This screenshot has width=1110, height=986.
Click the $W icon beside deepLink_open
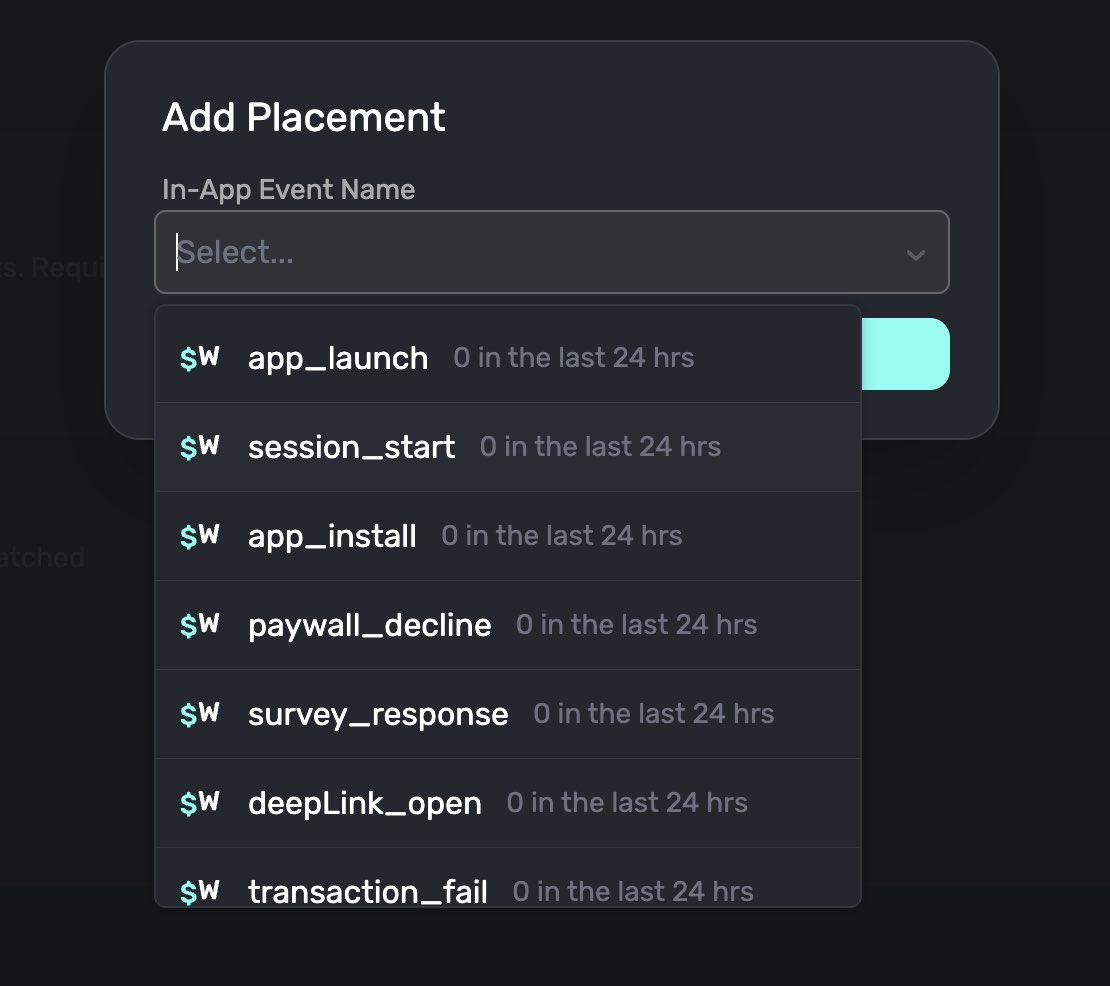click(200, 803)
